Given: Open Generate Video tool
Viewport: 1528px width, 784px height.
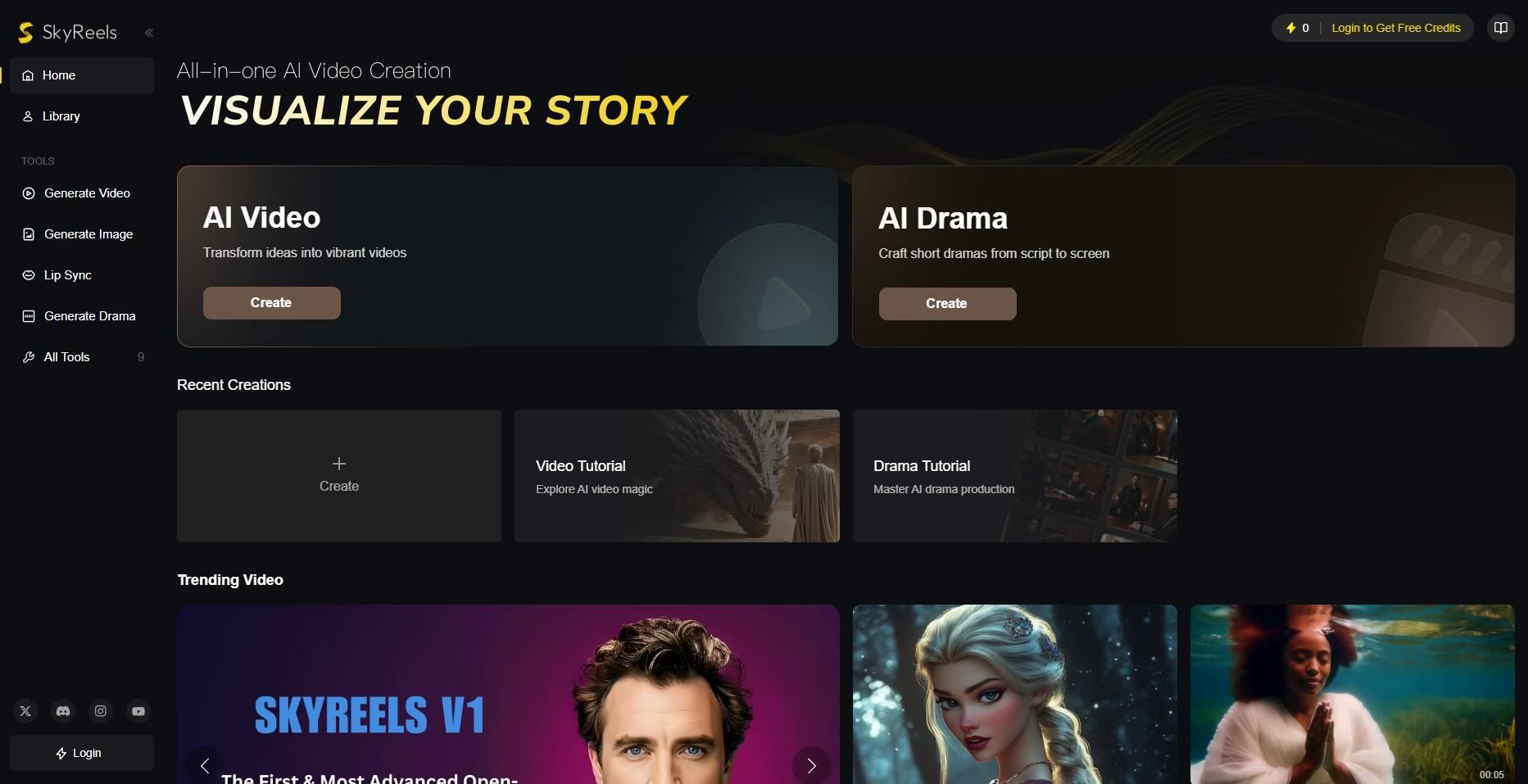Looking at the screenshot, I should (82, 193).
